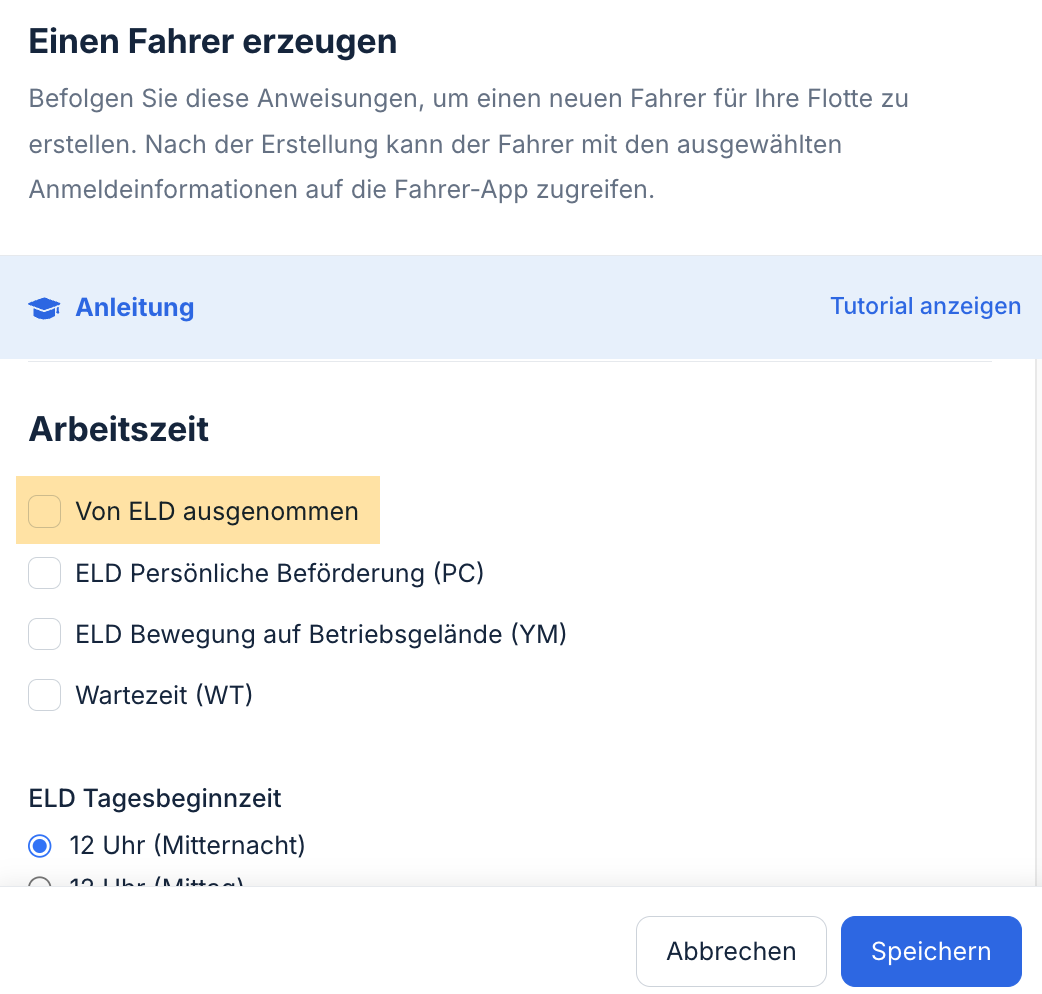This screenshot has width=1042, height=994.
Task: Click the ELD Bewegung auf Betriebsgelände label
Action: pyautogui.click(x=321, y=634)
